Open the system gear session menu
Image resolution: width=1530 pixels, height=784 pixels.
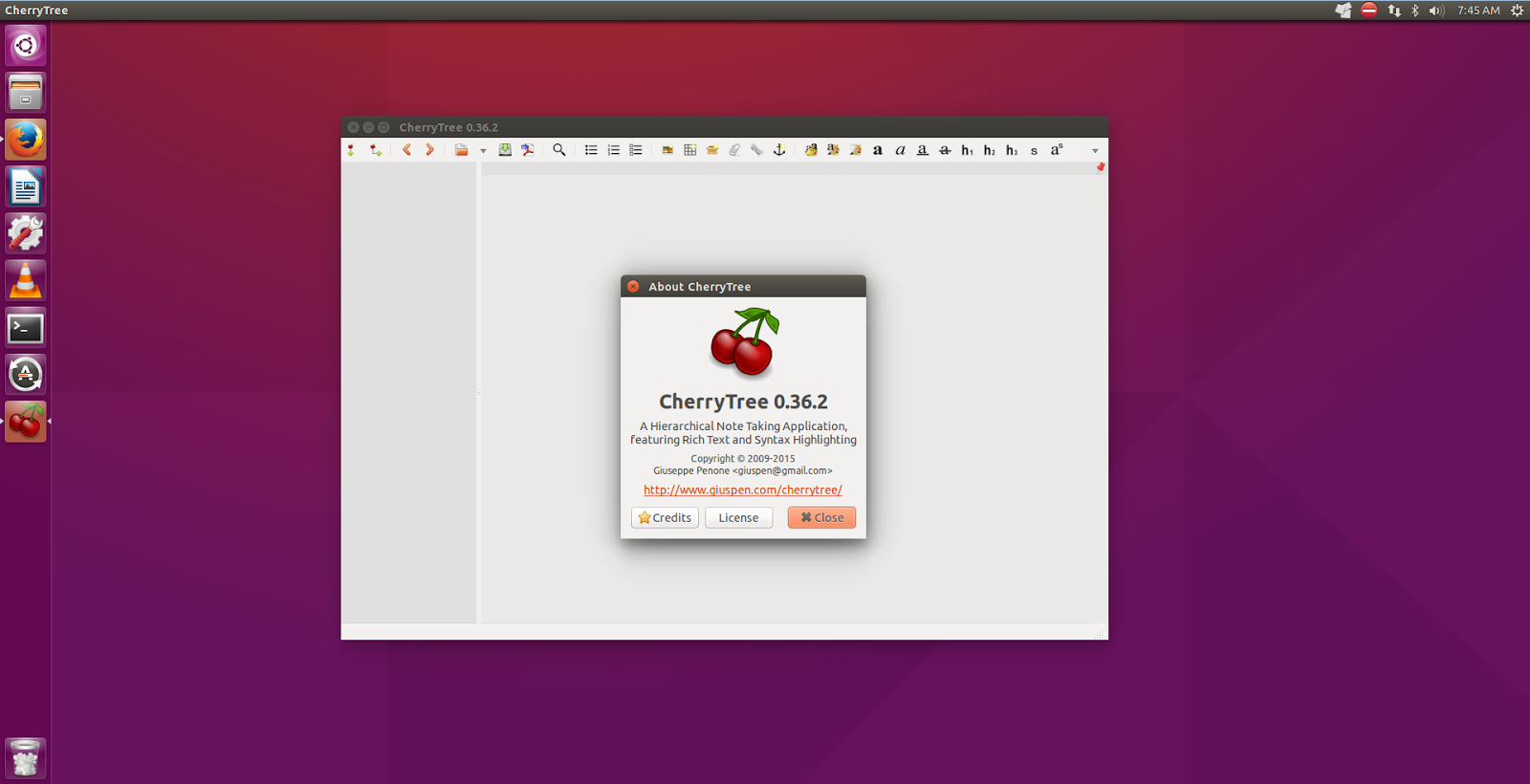pos(1517,11)
